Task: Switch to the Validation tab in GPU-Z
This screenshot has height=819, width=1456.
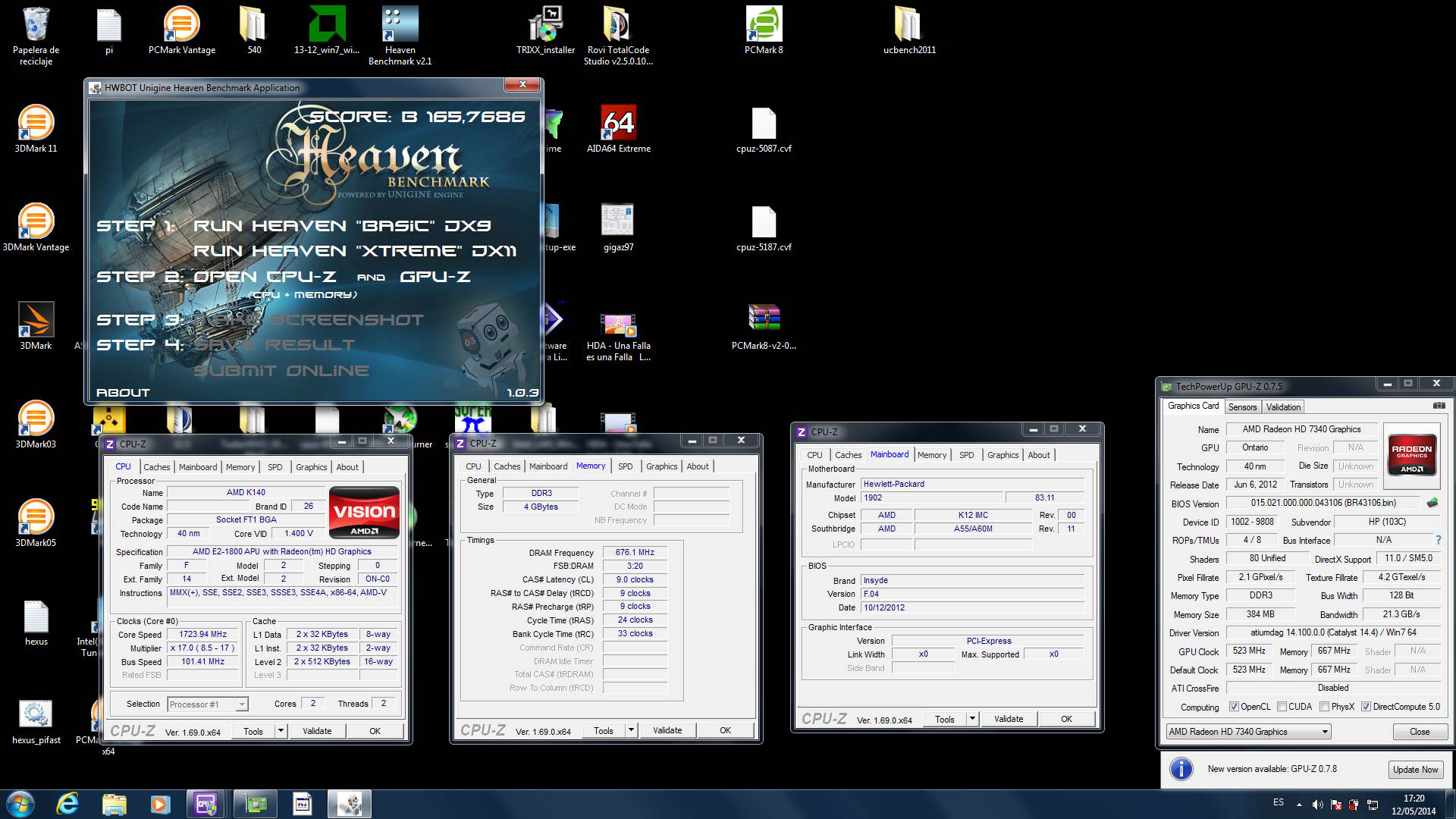Action: click(1283, 407)
